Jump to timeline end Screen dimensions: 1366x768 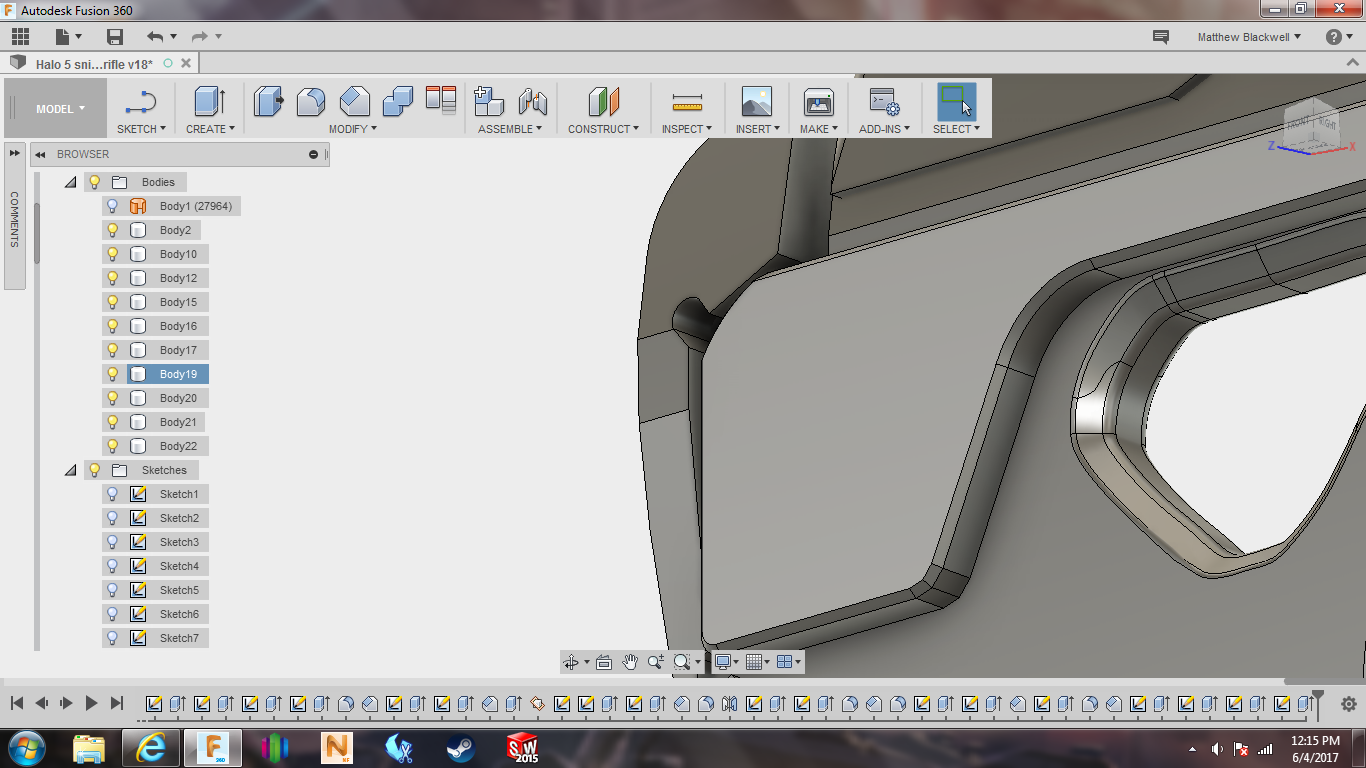pyautogui.click(x=117, y=703)
